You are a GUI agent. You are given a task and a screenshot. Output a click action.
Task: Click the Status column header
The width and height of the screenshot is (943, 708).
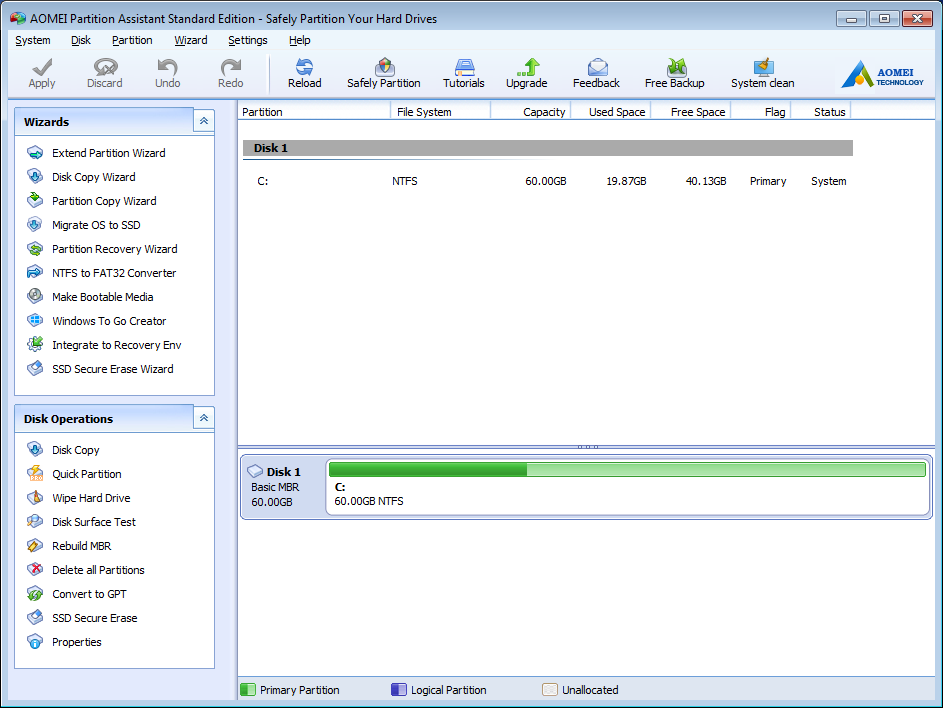pos(821,112)
